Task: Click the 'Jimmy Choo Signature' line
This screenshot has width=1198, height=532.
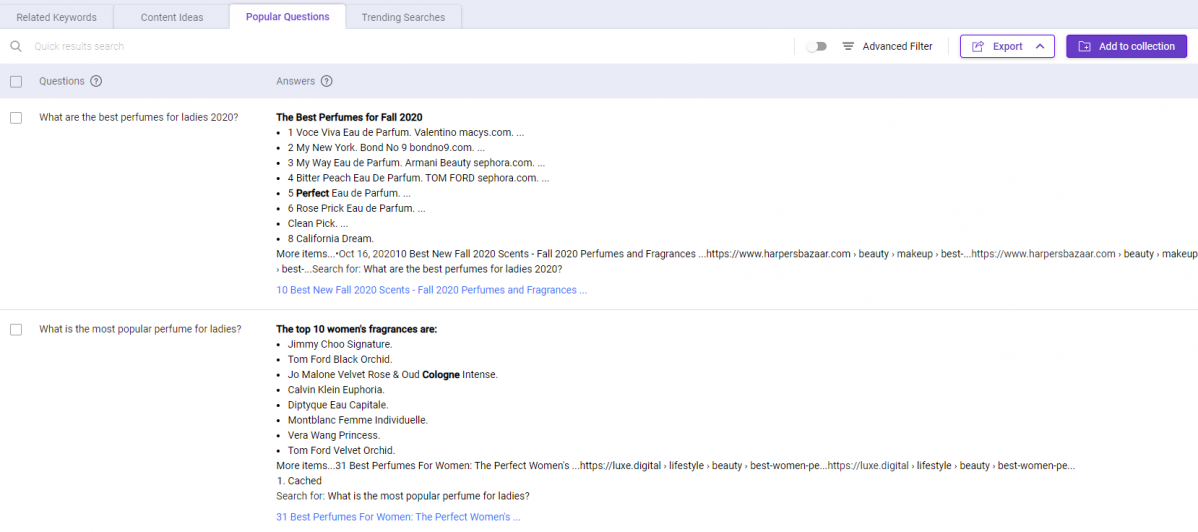Action: [x=339, y=344]
